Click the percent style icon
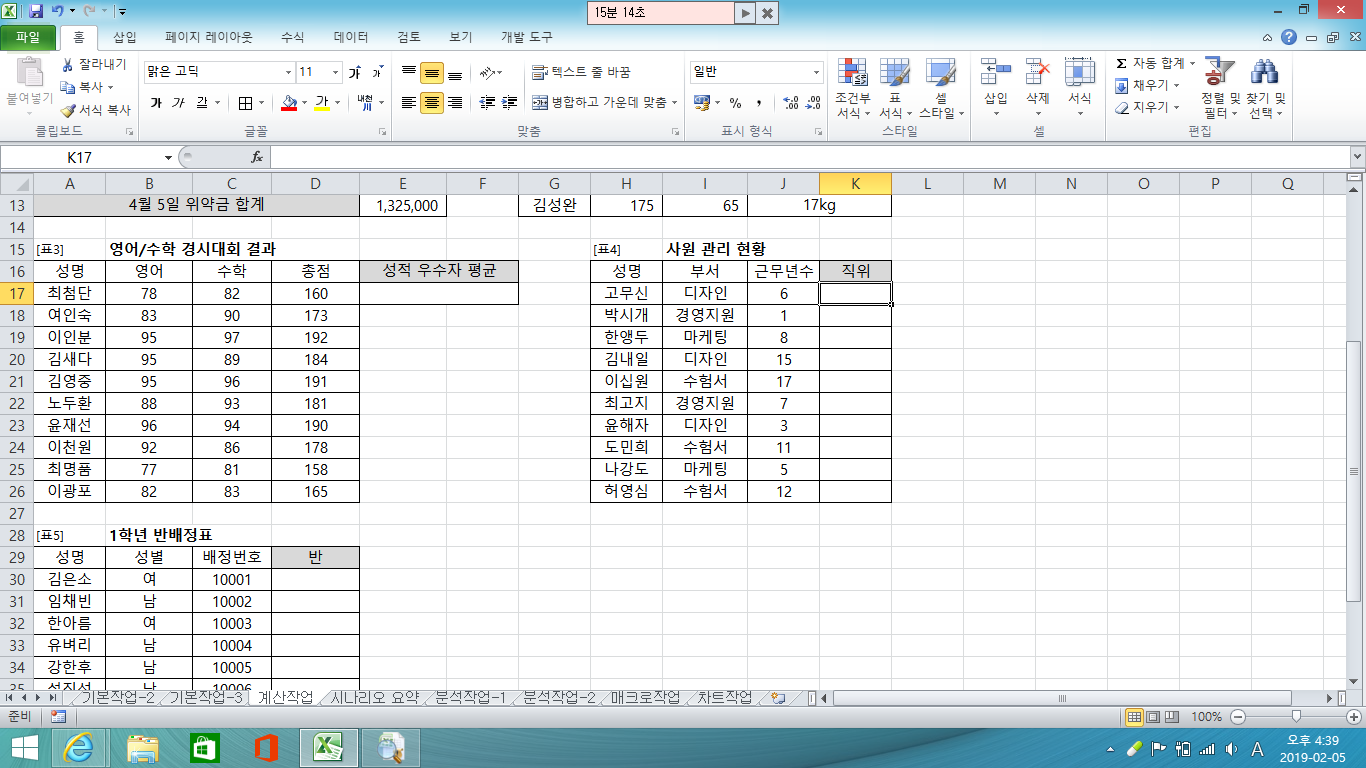Image resolution: width=1366 pixels, height=768 pixels. point(735,103)
